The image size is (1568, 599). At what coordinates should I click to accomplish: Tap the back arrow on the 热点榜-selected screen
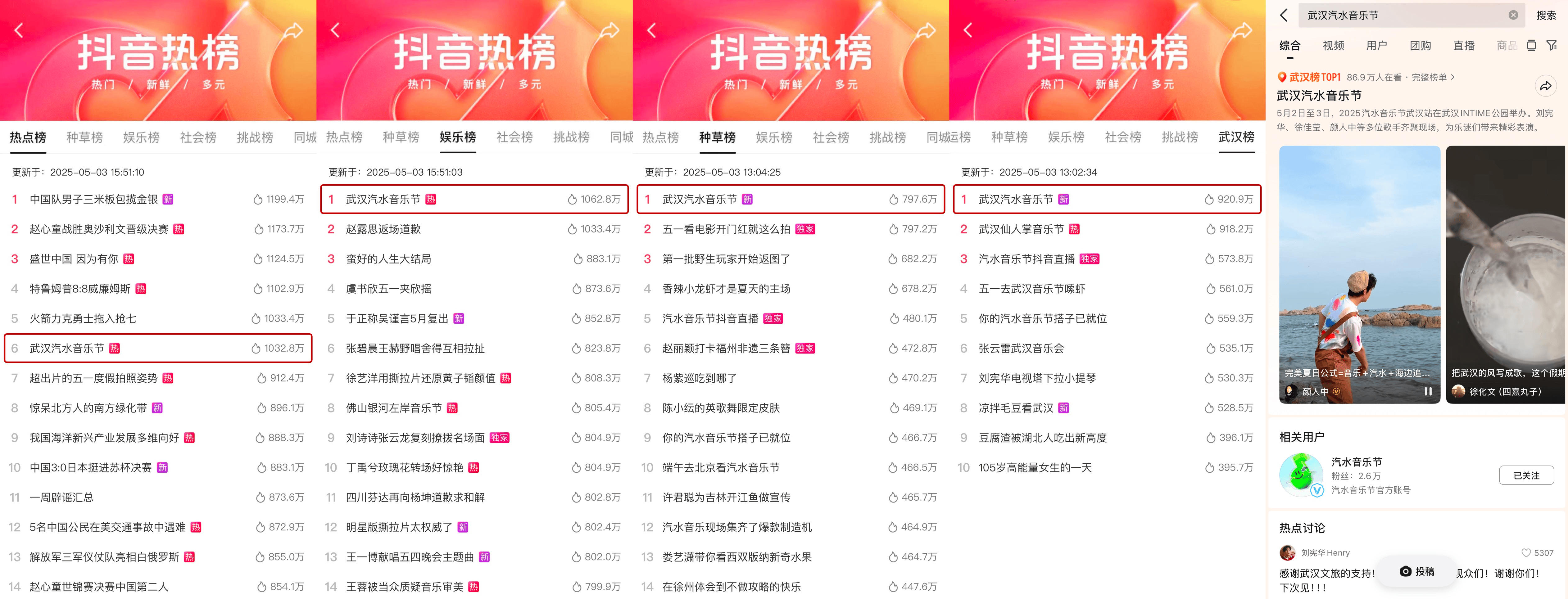click(x=19, y=30)
